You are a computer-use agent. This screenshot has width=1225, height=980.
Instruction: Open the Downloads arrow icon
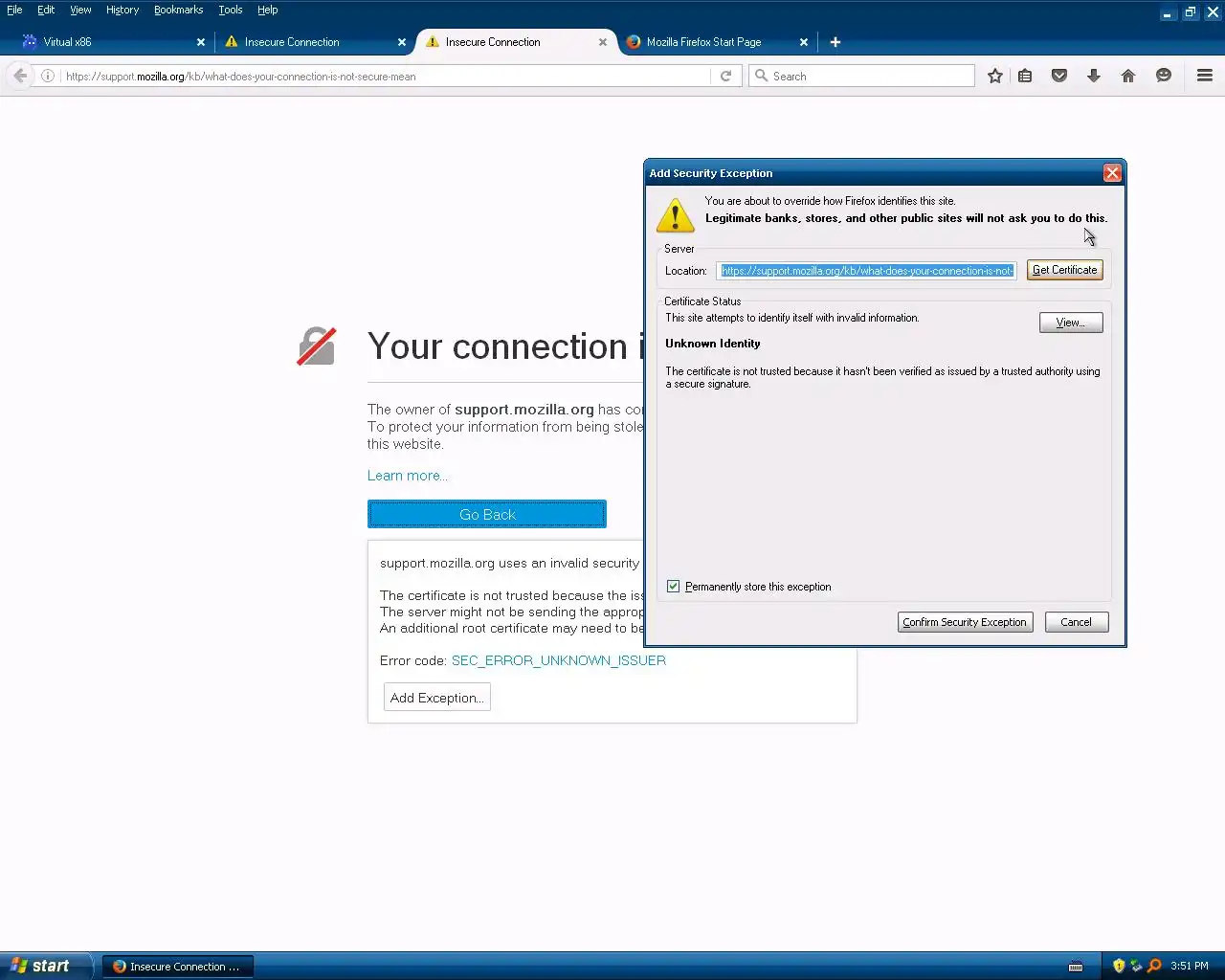[x=1094, y=76]
